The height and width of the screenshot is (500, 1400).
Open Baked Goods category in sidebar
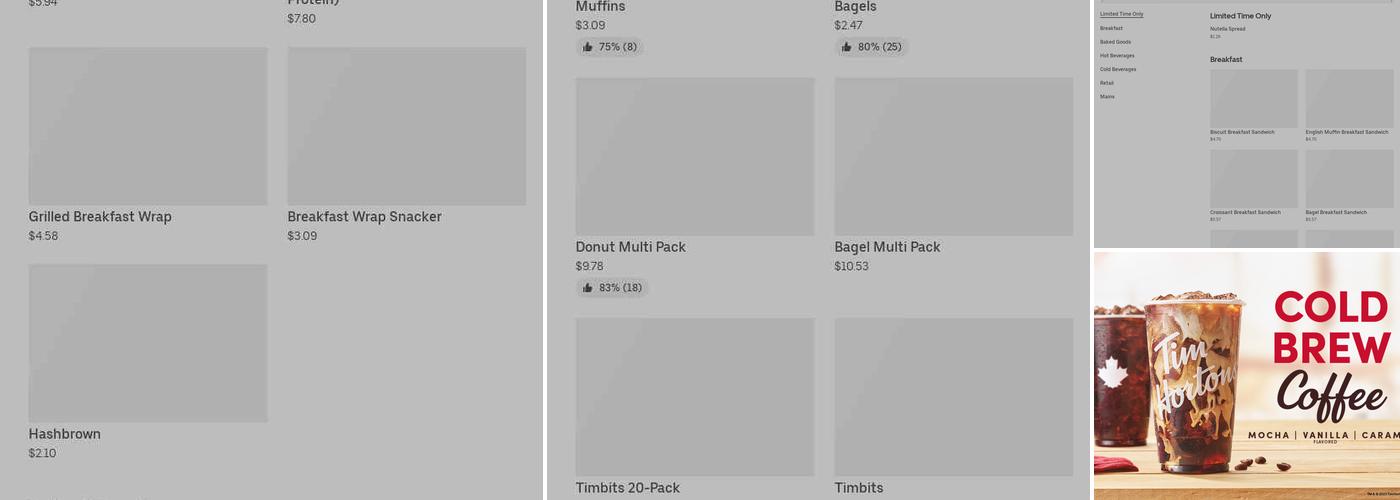tap(1115, 42)
